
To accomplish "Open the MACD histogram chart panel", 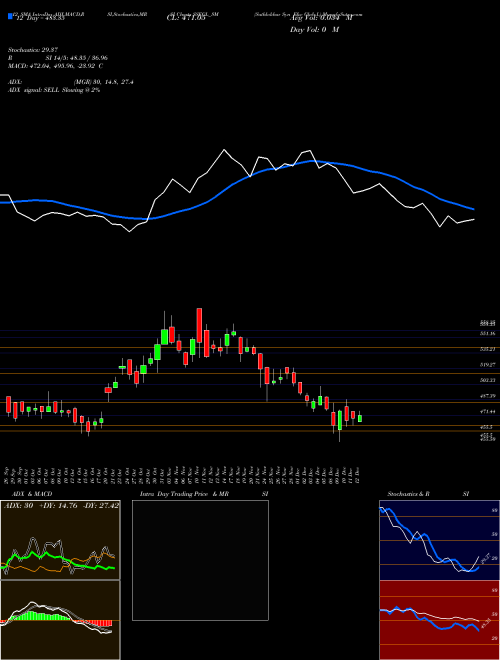I will (60, 620).
